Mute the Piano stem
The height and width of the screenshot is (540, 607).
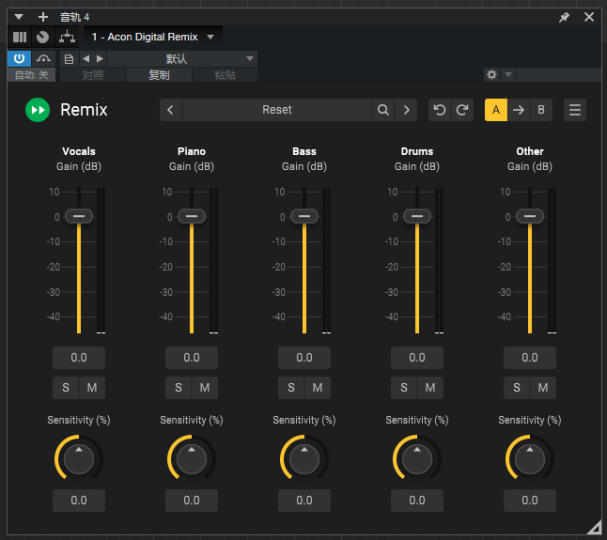(204, 388)
